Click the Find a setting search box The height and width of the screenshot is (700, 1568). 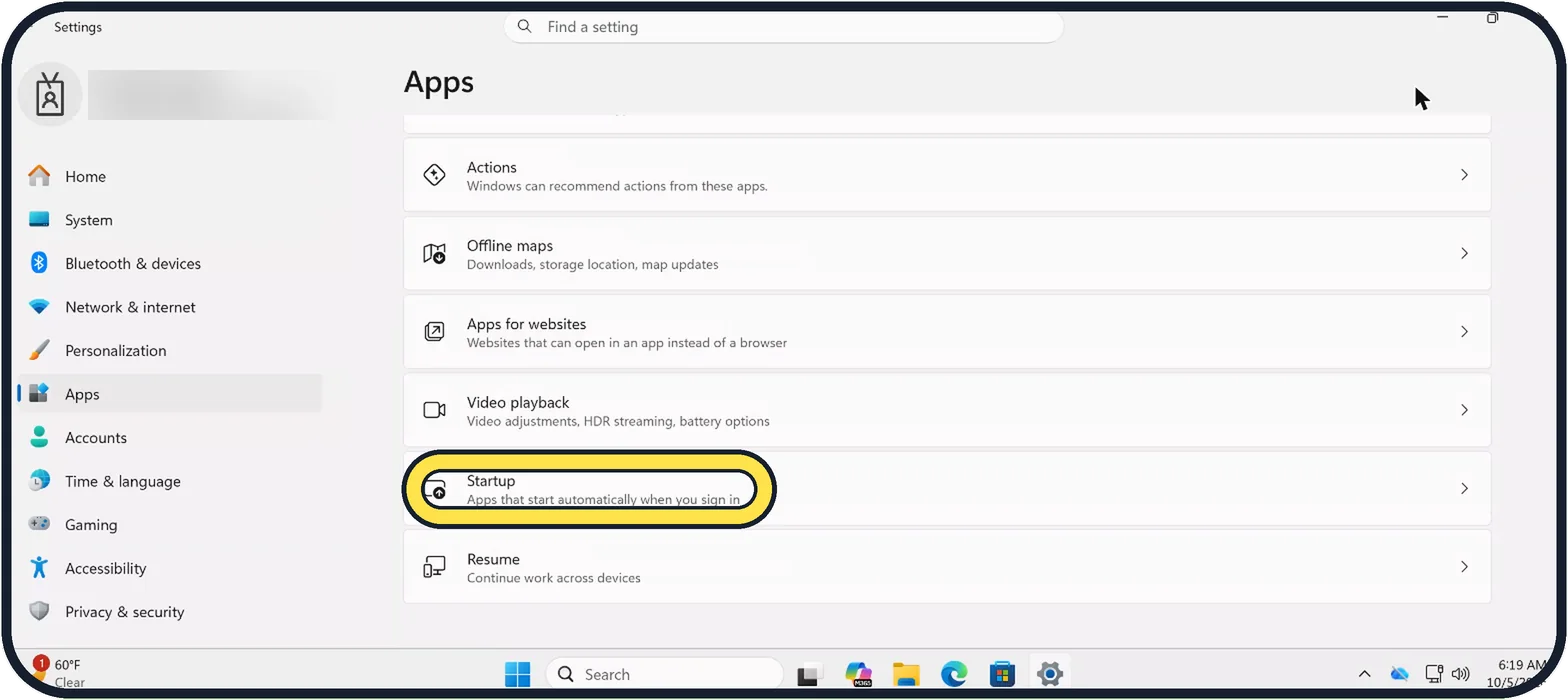(x=784, y=27)
